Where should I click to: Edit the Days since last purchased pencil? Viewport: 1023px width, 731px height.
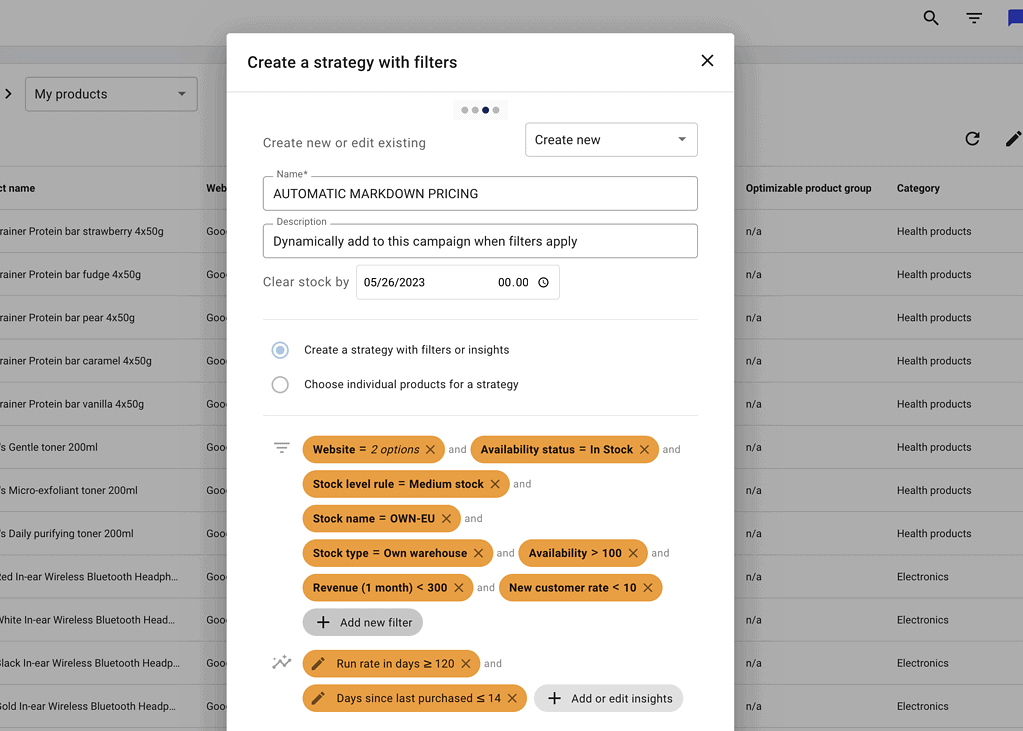tap(318, 698)
